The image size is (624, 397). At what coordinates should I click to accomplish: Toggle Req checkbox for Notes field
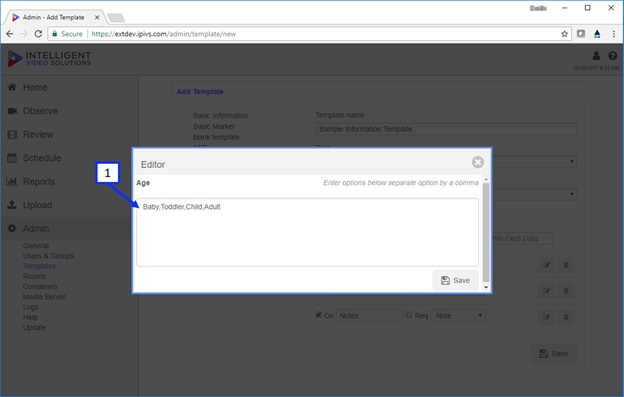click(409, 315)
